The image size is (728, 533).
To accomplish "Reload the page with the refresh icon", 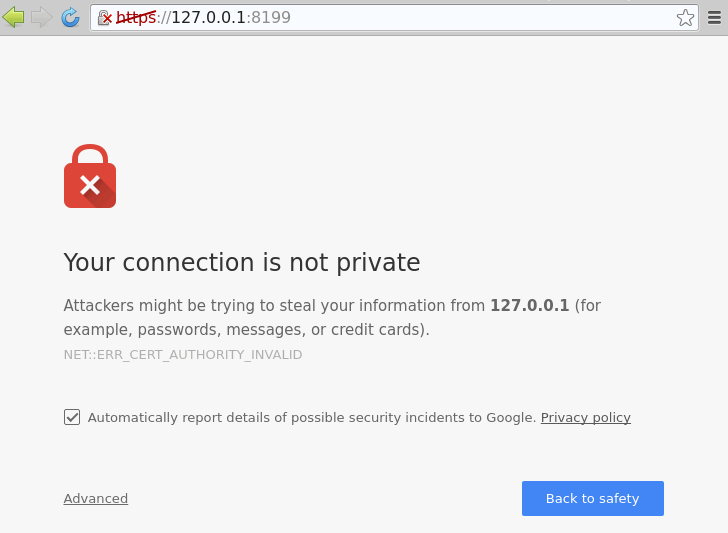I will click(70, 17).
